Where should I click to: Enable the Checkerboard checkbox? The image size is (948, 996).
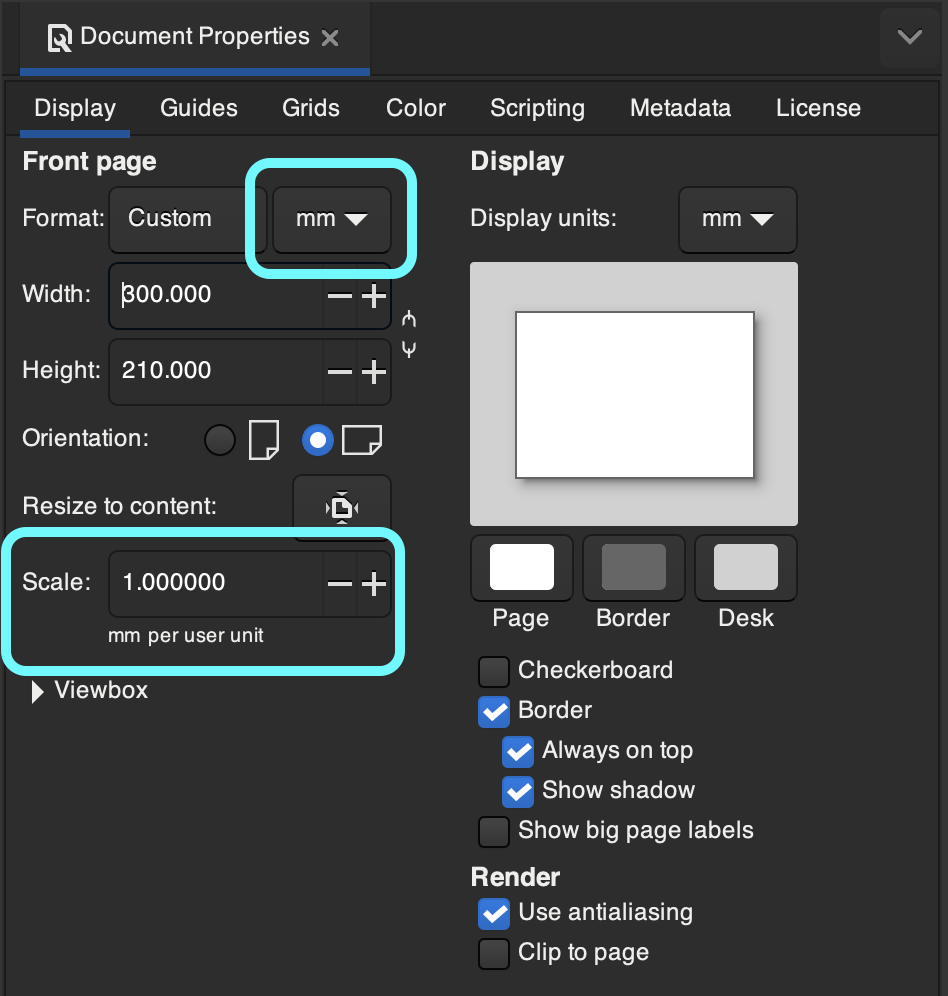pos(494,671)
